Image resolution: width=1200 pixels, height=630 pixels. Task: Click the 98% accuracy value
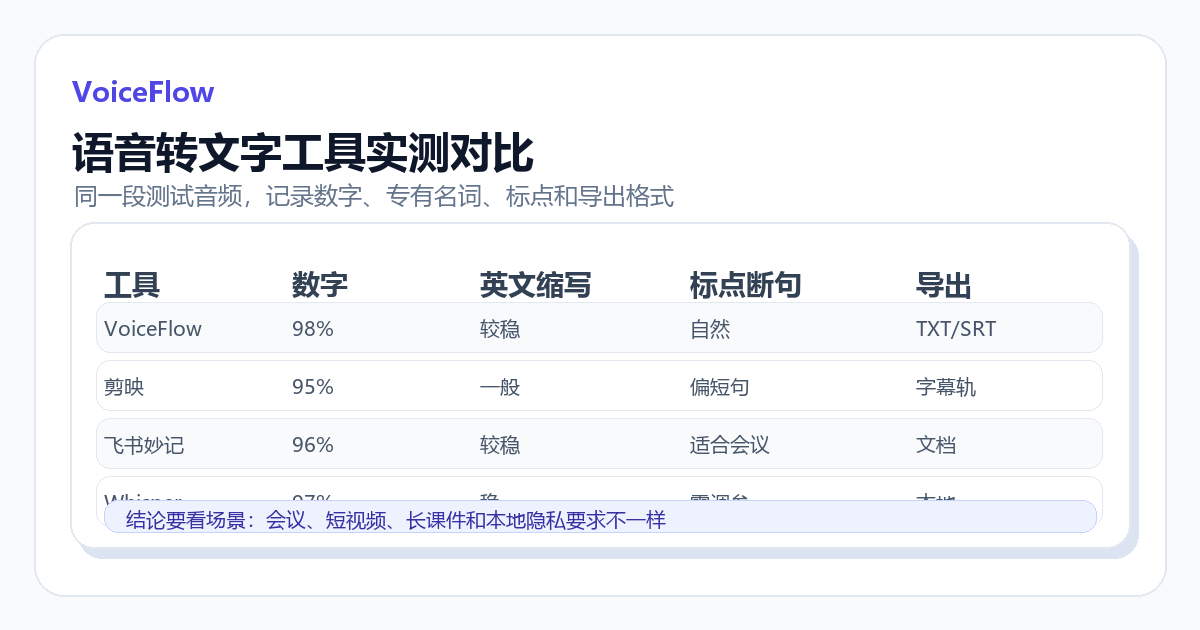point(313,328)
